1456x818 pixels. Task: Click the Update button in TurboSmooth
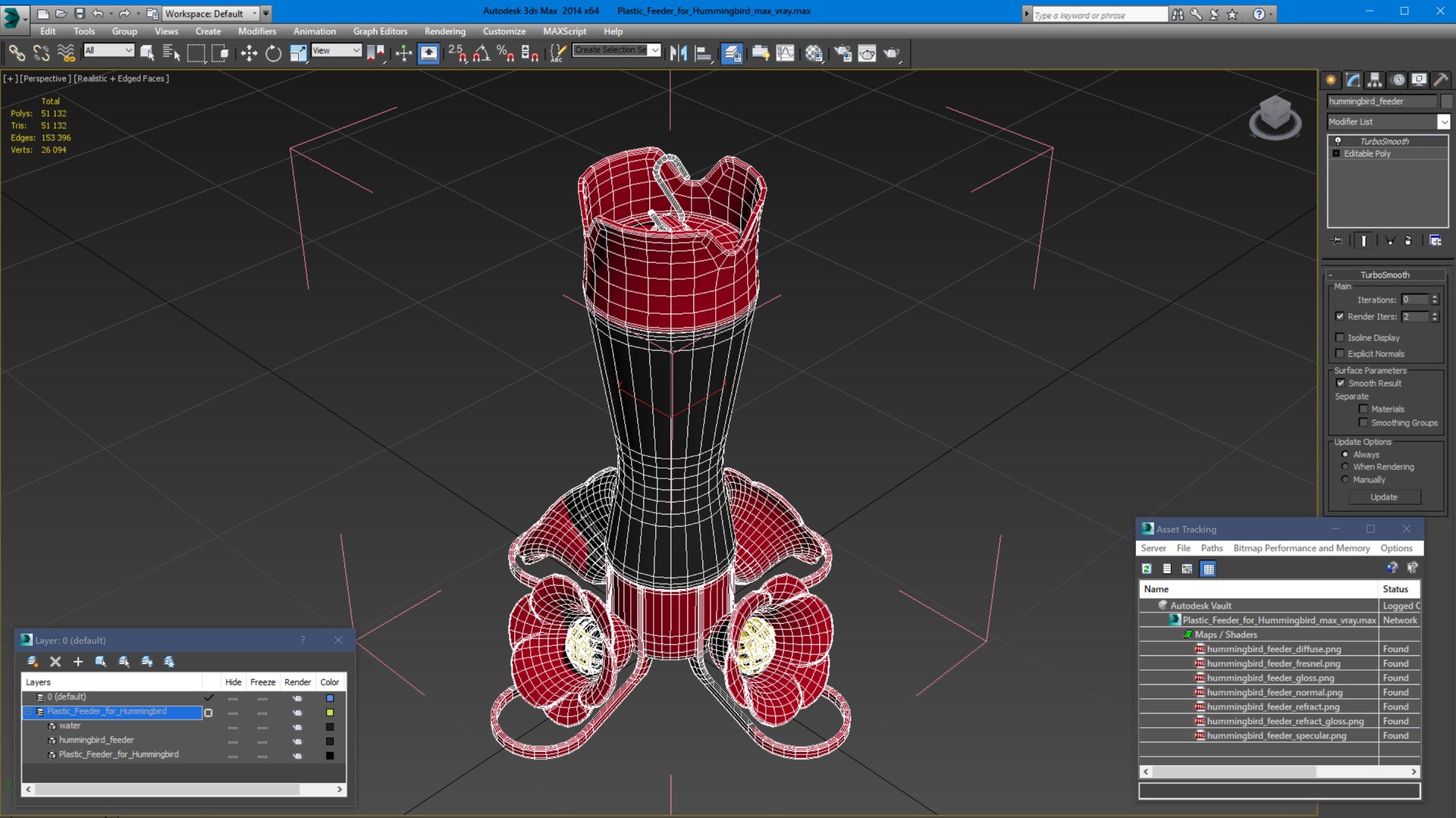tap(1384, 497)
